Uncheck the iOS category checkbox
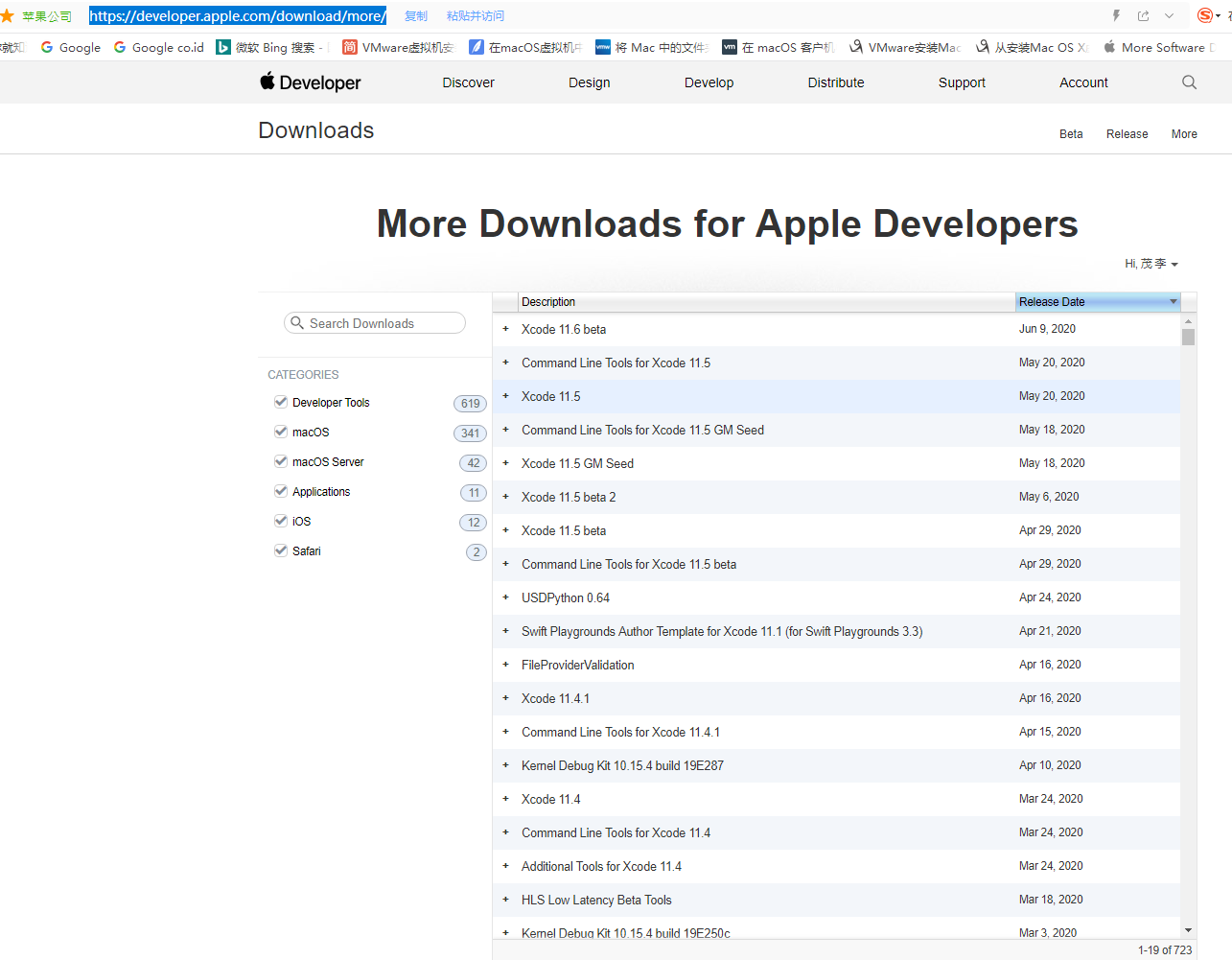The width and height of the screenshot is (1232, 960). tap(281, 521)
